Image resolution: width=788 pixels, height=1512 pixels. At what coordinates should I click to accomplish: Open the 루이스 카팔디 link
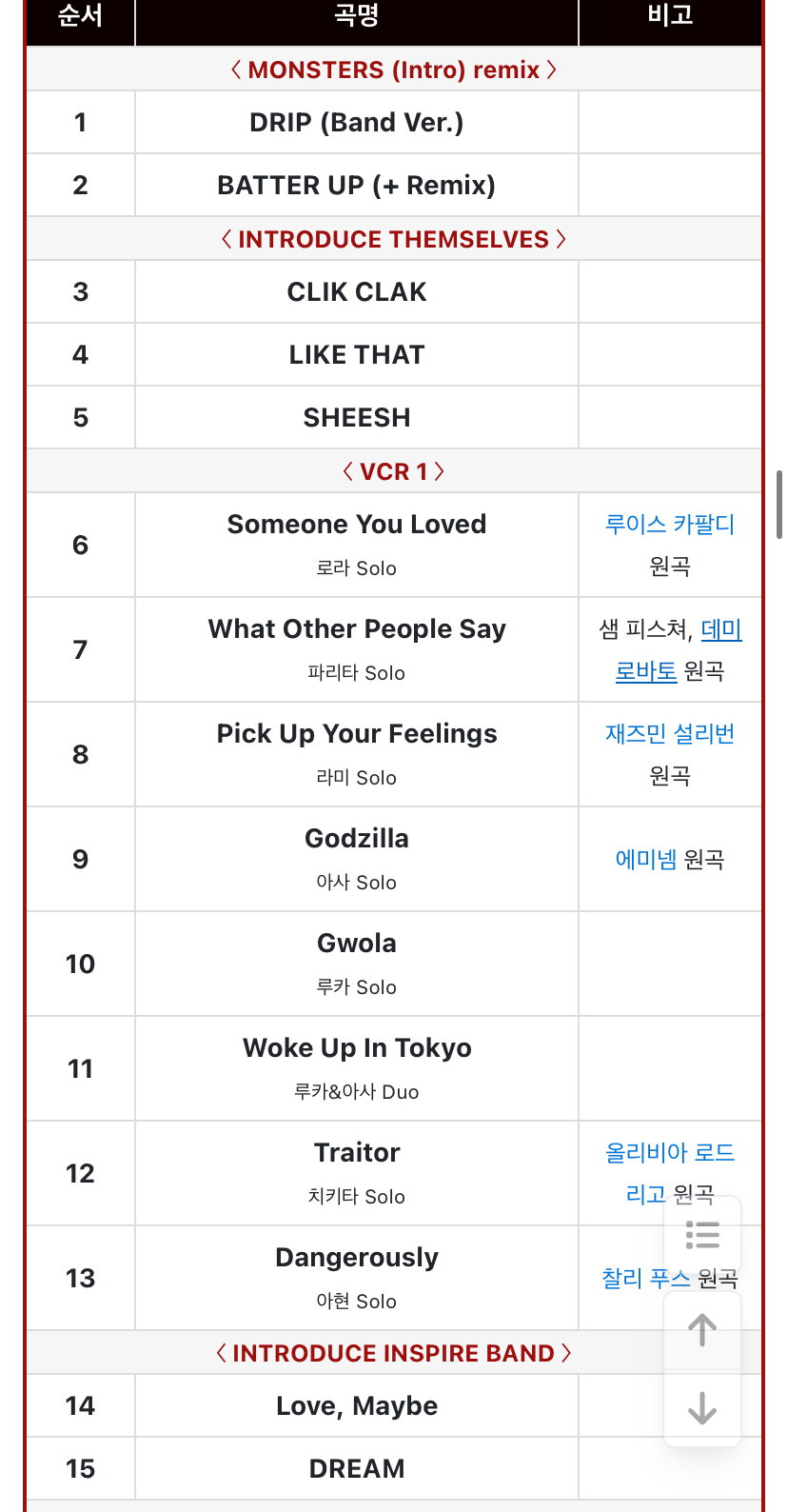pos(670,525)
